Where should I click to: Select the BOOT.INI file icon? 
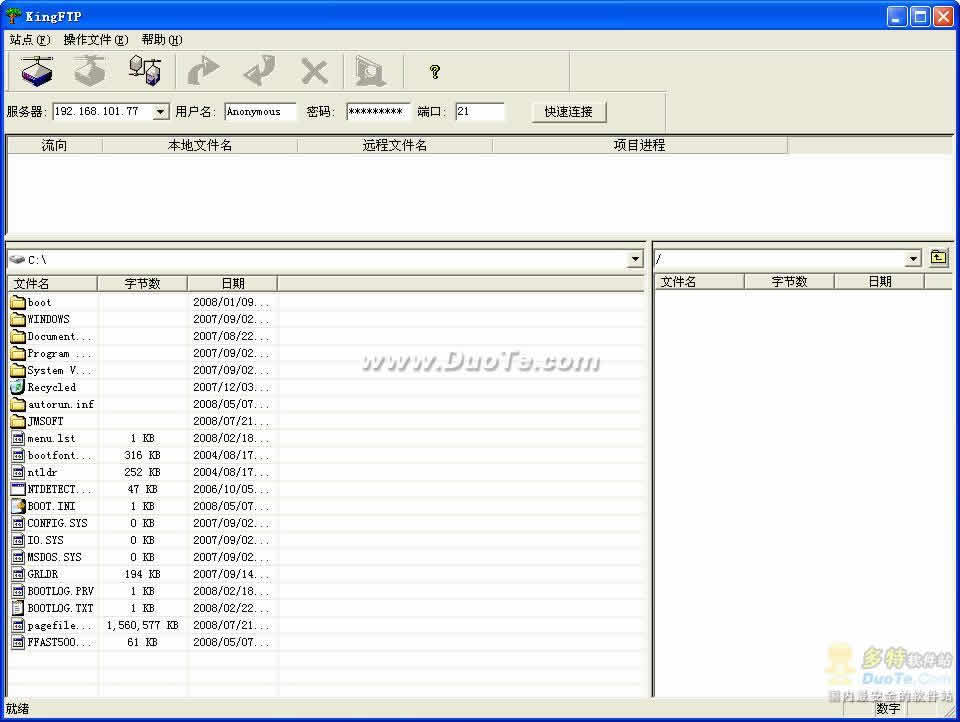pyautogui.click(x=18, y=506)
